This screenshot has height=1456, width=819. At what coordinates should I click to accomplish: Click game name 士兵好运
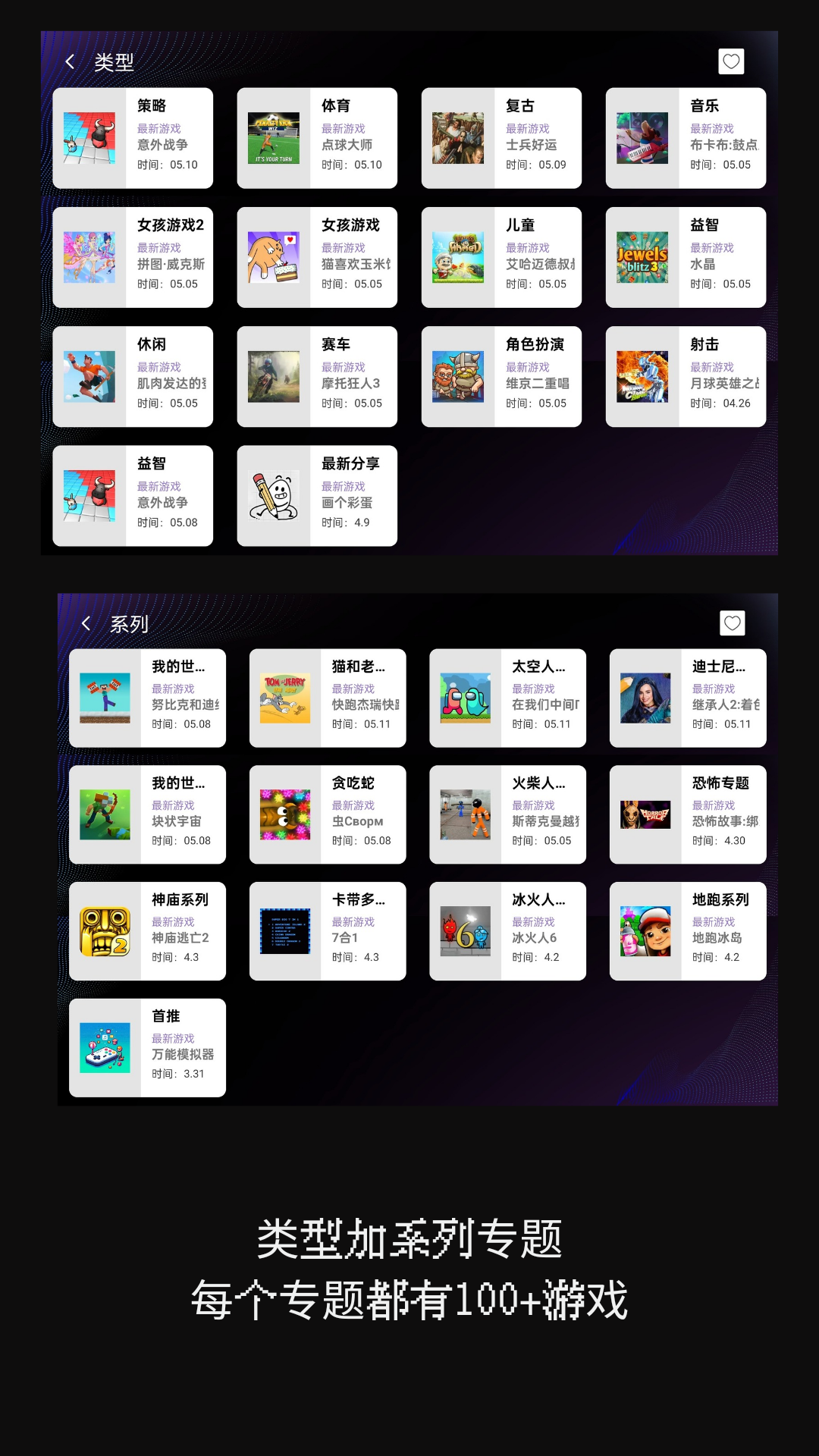click(532, 145)
